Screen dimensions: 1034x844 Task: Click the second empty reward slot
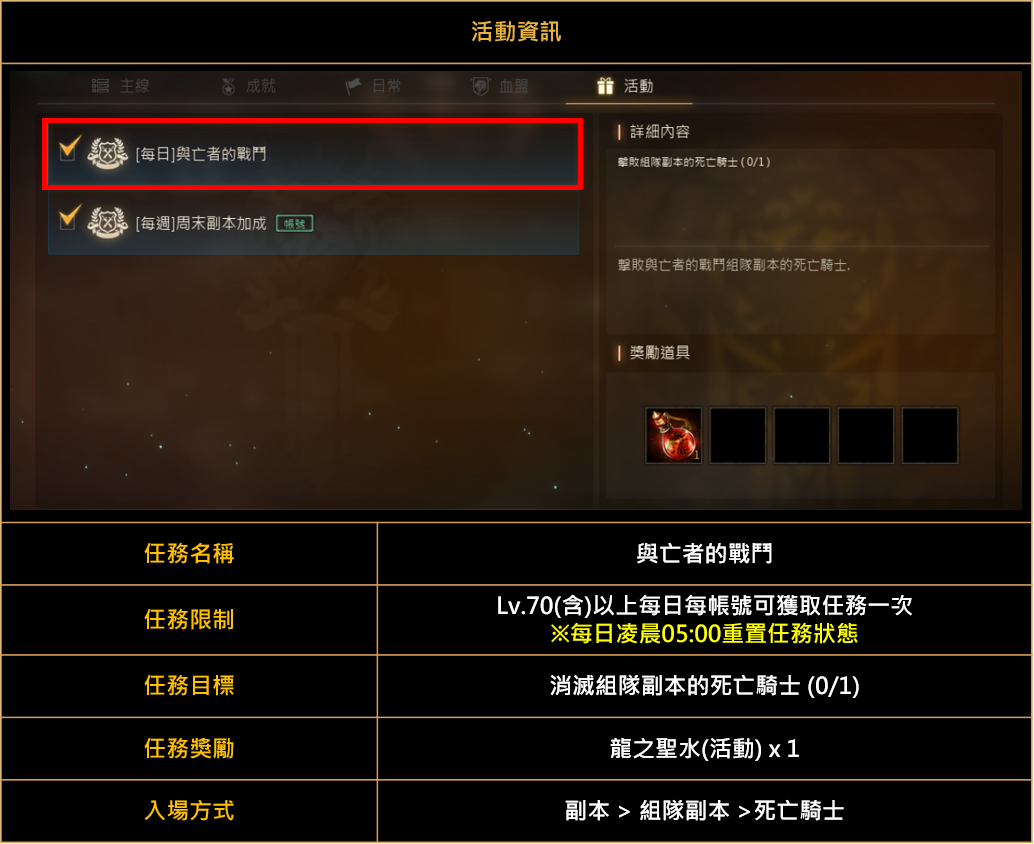click(x=801, y=435)
